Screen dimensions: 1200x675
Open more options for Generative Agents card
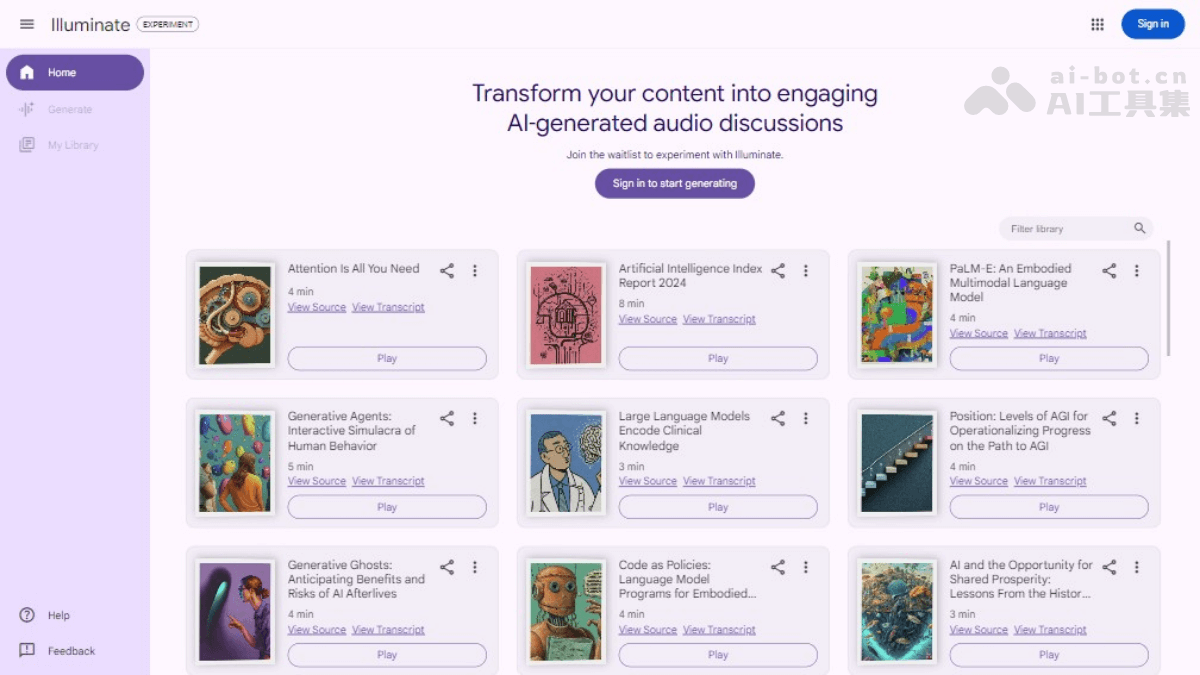tap(475, 418)
